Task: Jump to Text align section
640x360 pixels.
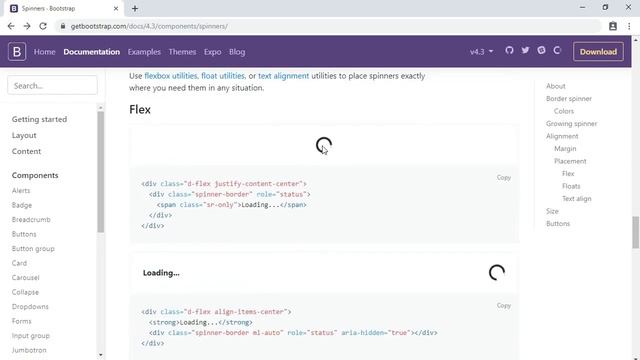Action: [x=577, y=199]
